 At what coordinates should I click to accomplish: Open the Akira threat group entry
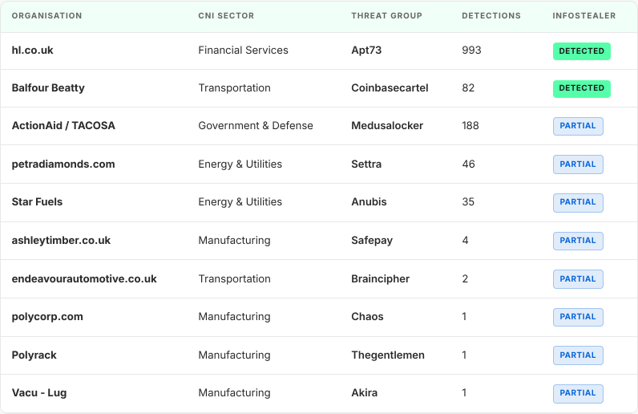[x=364, y=393]
